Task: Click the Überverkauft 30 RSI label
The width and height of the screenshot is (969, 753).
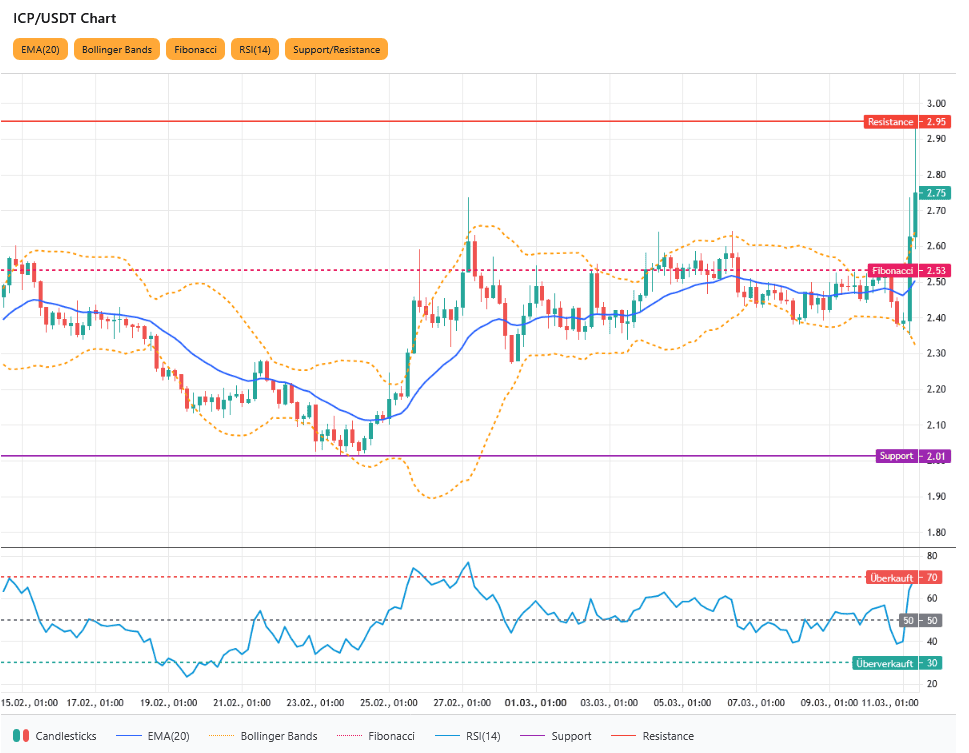Action: pyautogui.click(x=897, y=663)
